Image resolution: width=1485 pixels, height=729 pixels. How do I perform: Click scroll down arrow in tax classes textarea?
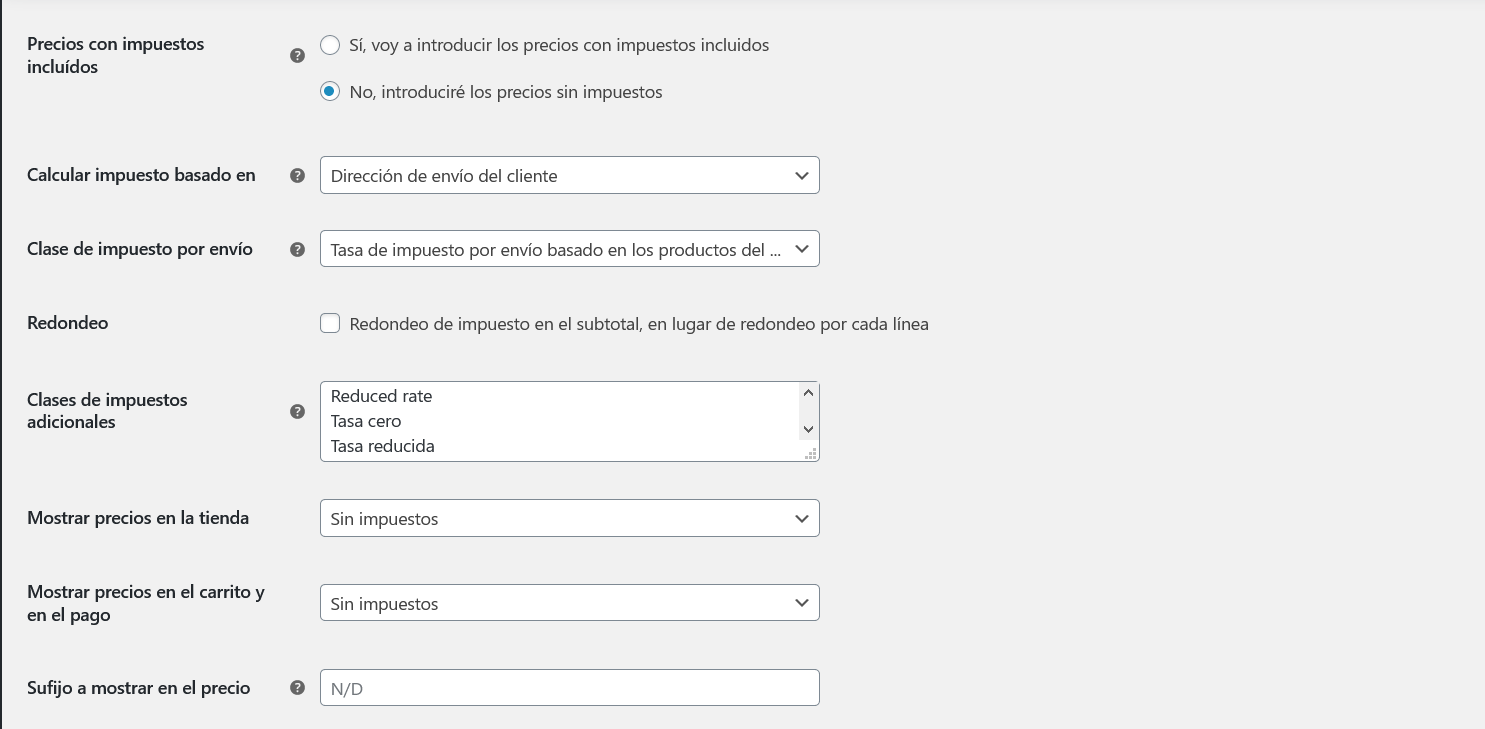(x=809, y=429)
